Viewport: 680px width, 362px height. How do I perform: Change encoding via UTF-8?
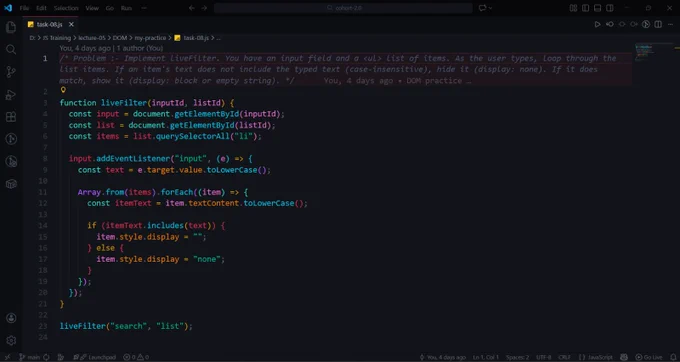tap(543, 357)
